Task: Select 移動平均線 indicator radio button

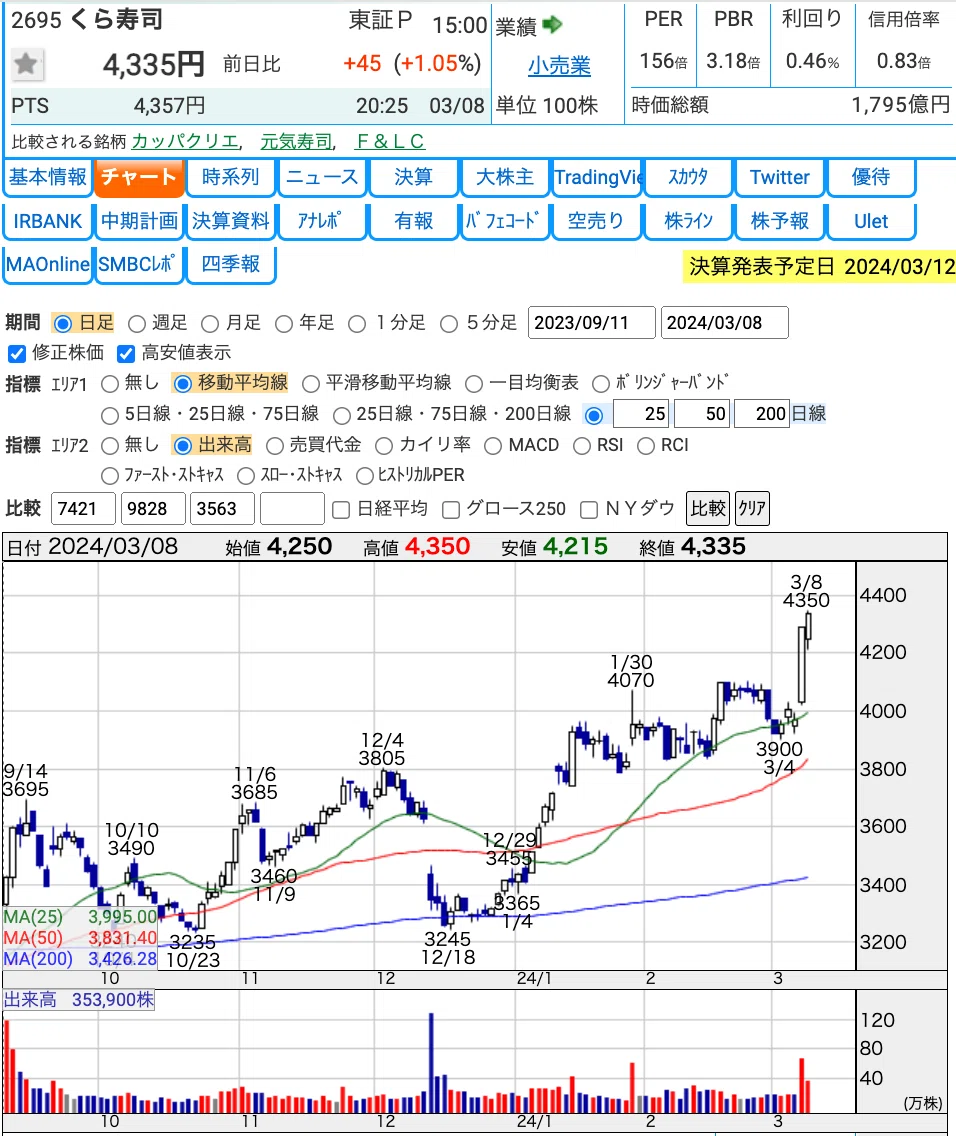Action: pos(183,383)
